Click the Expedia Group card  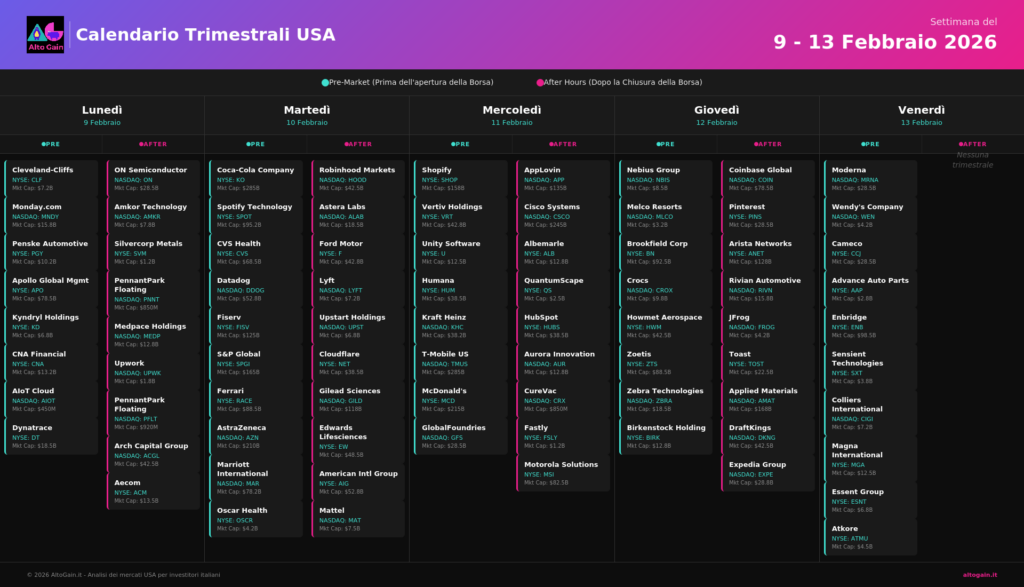(x=768, y=473)
